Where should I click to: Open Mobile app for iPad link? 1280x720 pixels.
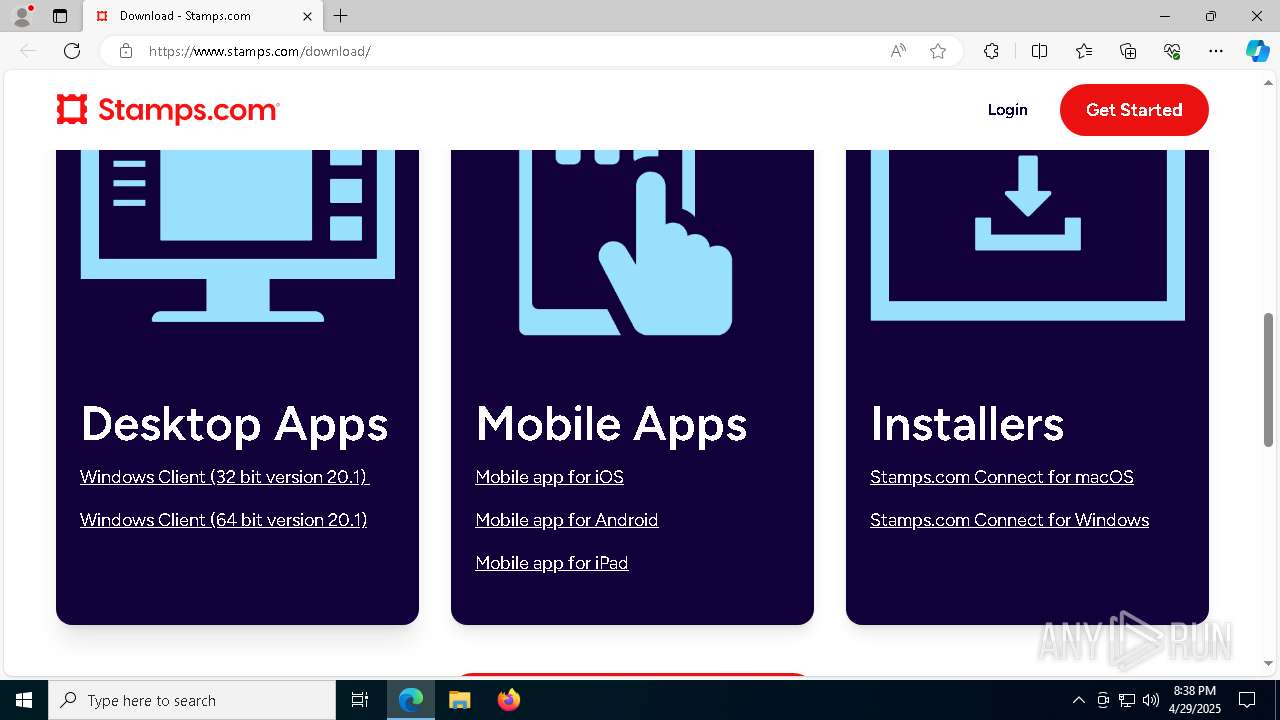(x=552, y=563)
